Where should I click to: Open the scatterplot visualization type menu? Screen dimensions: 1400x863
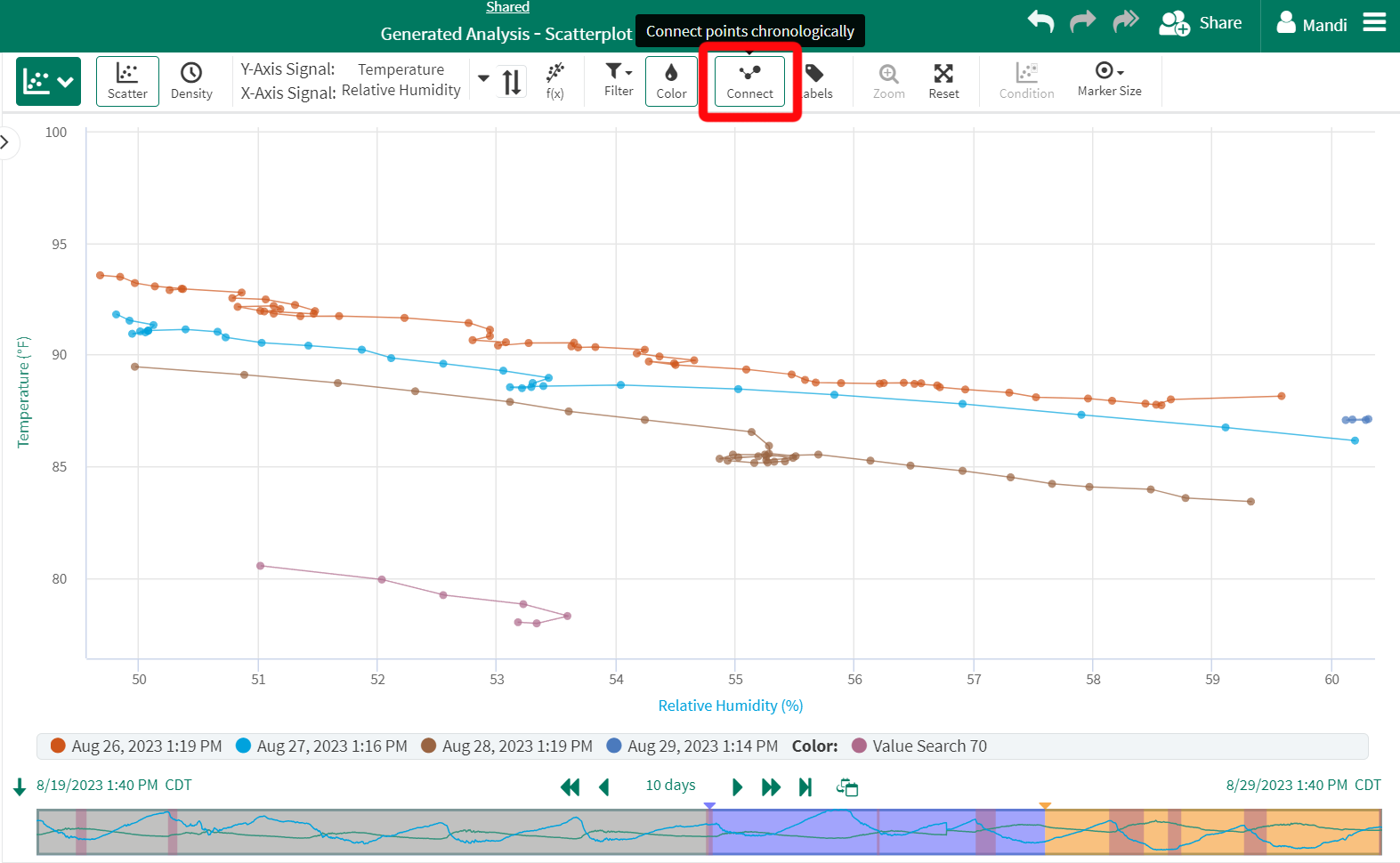(x=48, y=82)
